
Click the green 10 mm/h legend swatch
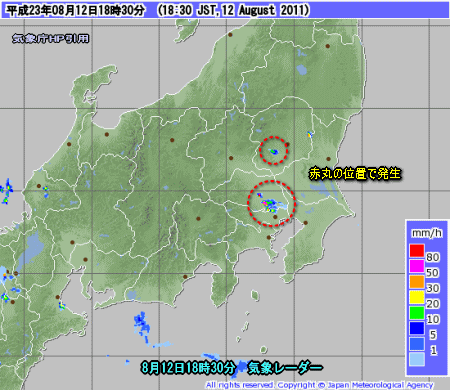click(417, 313)
